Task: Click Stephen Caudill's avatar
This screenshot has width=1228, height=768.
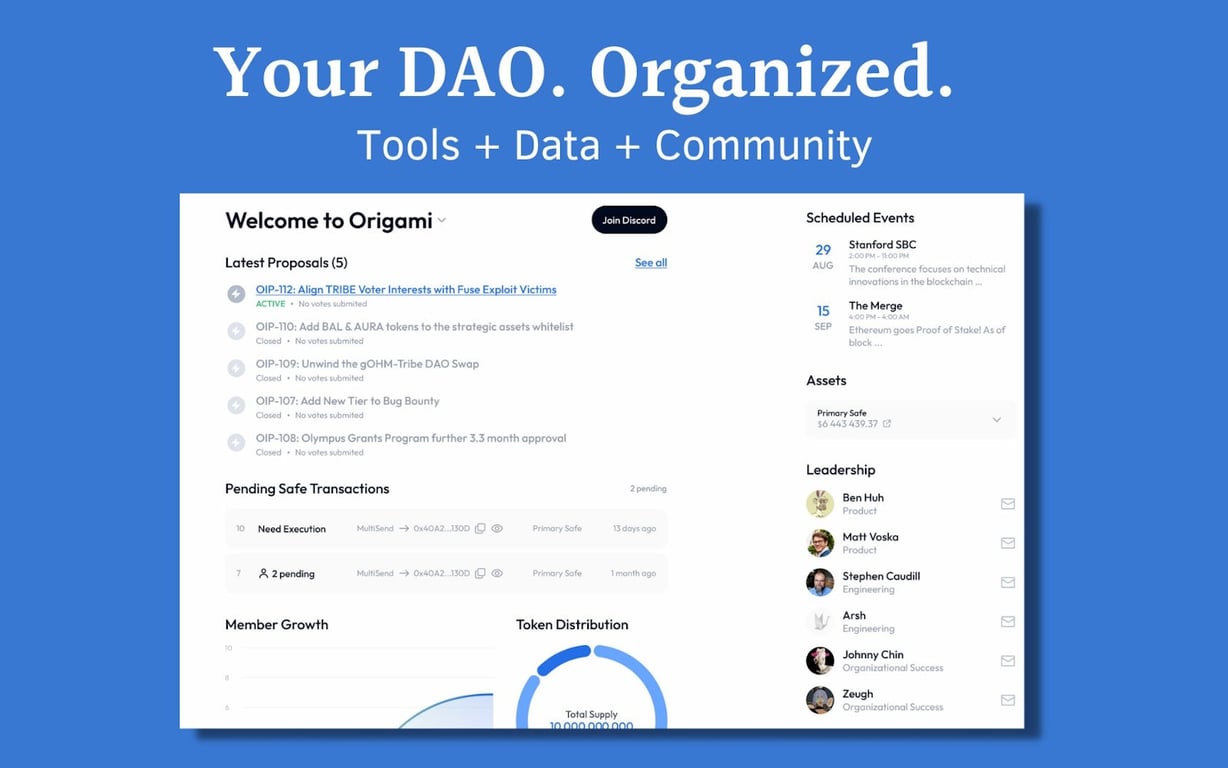Action: point(820,582)
